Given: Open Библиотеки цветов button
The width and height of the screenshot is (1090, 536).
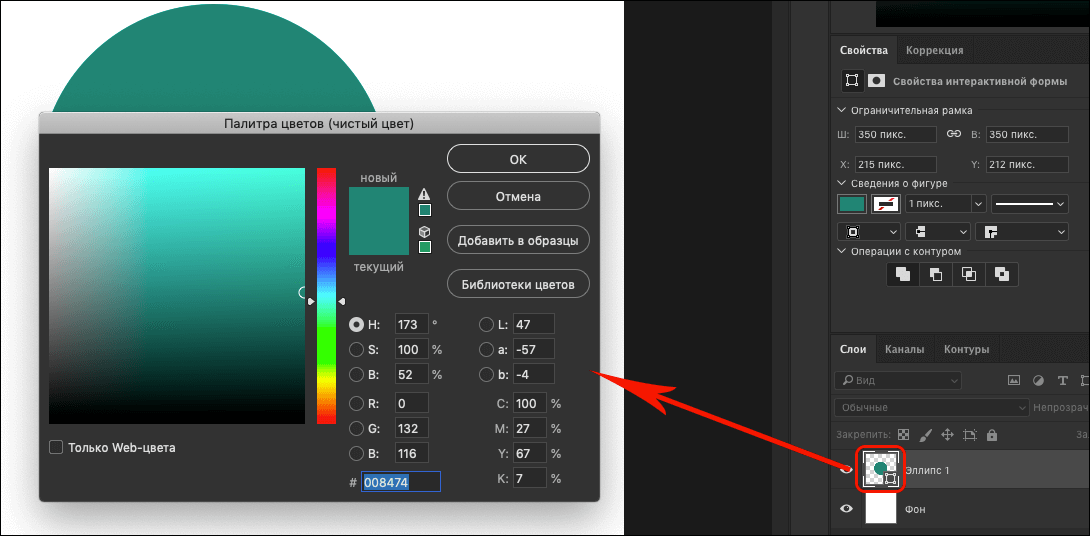Looking at the screenshot, I should click(x=518, y=284).
